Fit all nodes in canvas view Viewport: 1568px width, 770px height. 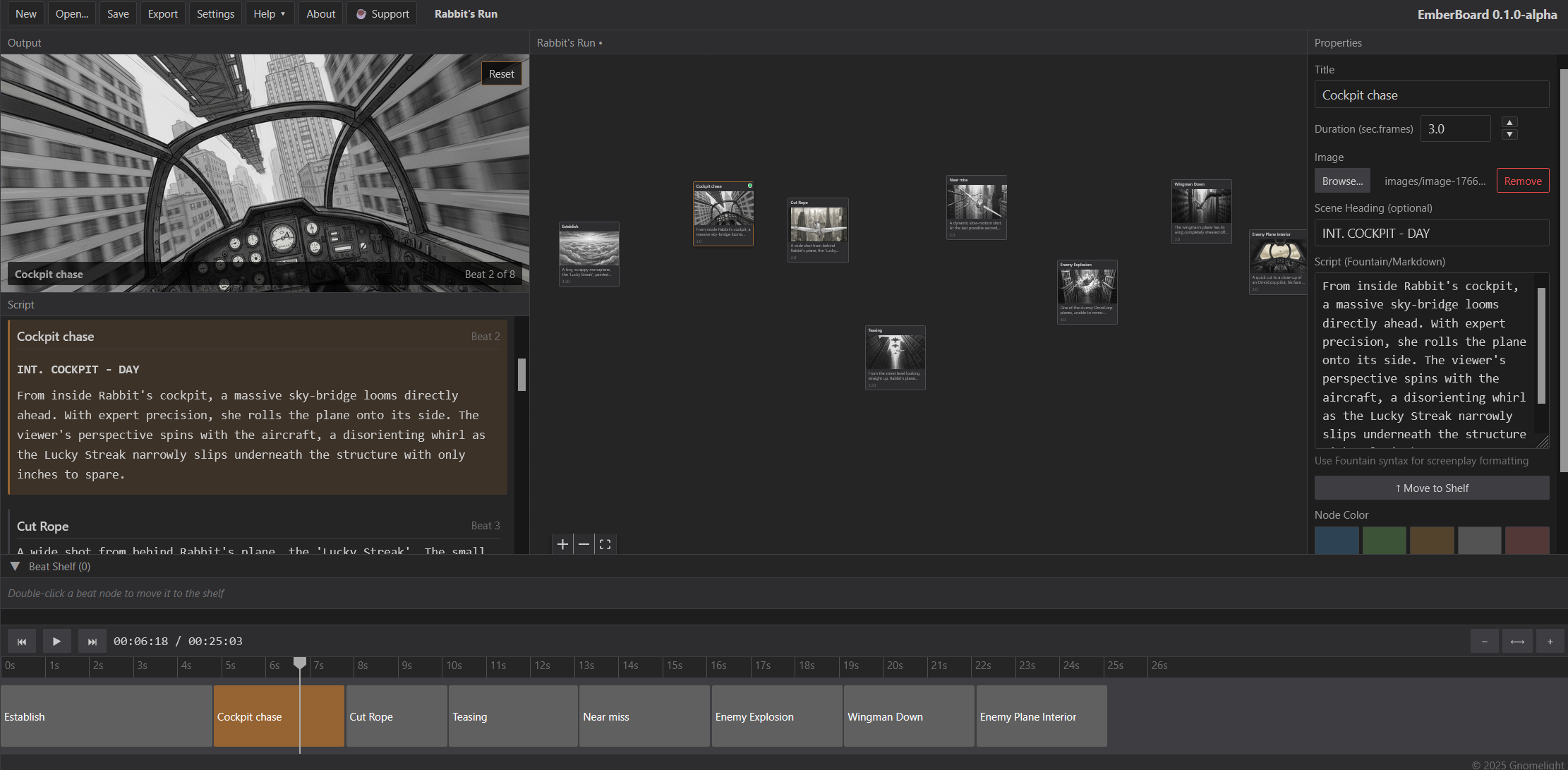[605, 544]
